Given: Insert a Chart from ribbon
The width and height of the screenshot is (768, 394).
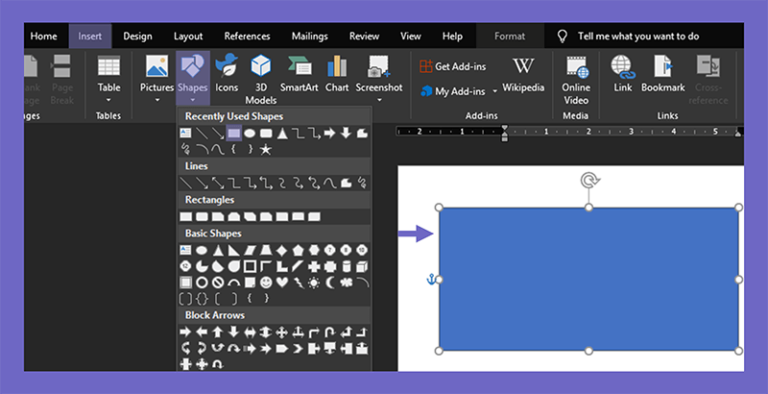Looking at the screenshot, I should click(337, 74).
